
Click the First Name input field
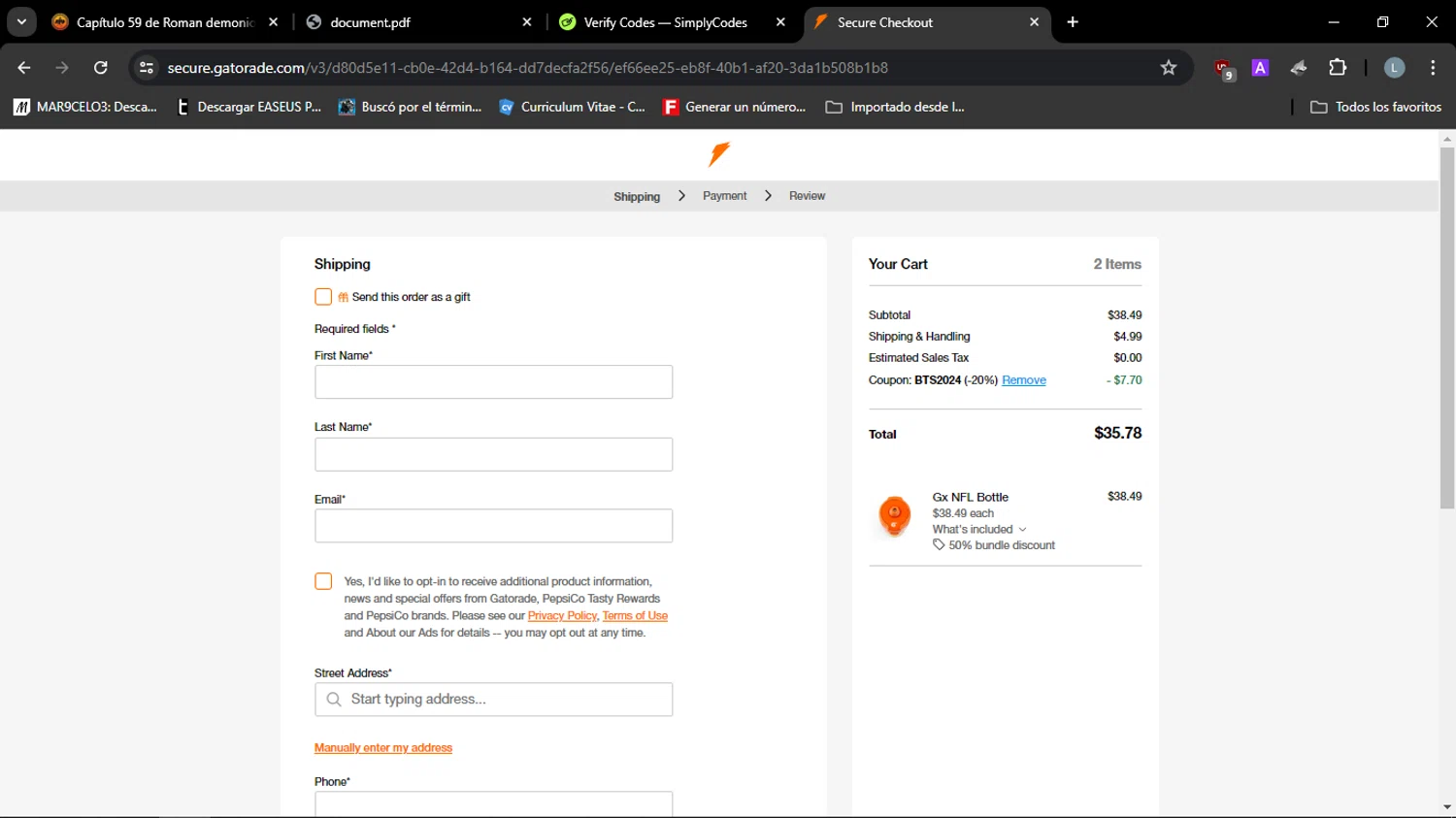[493, 382]
